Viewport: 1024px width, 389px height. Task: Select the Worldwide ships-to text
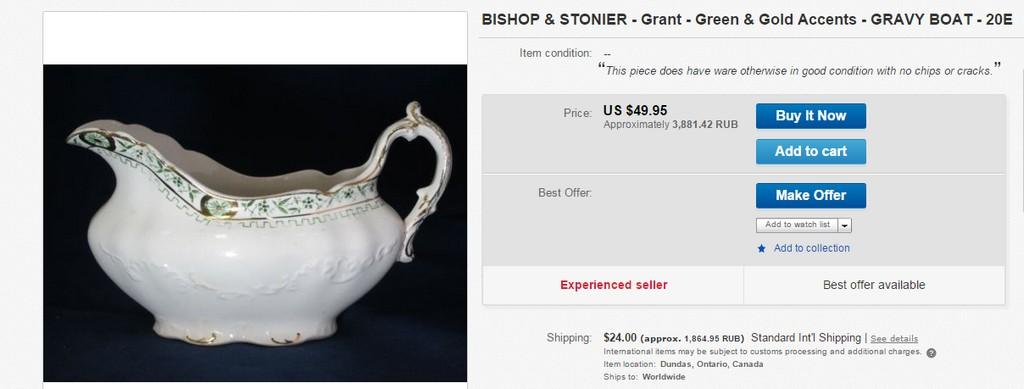(x=664, y=377)
